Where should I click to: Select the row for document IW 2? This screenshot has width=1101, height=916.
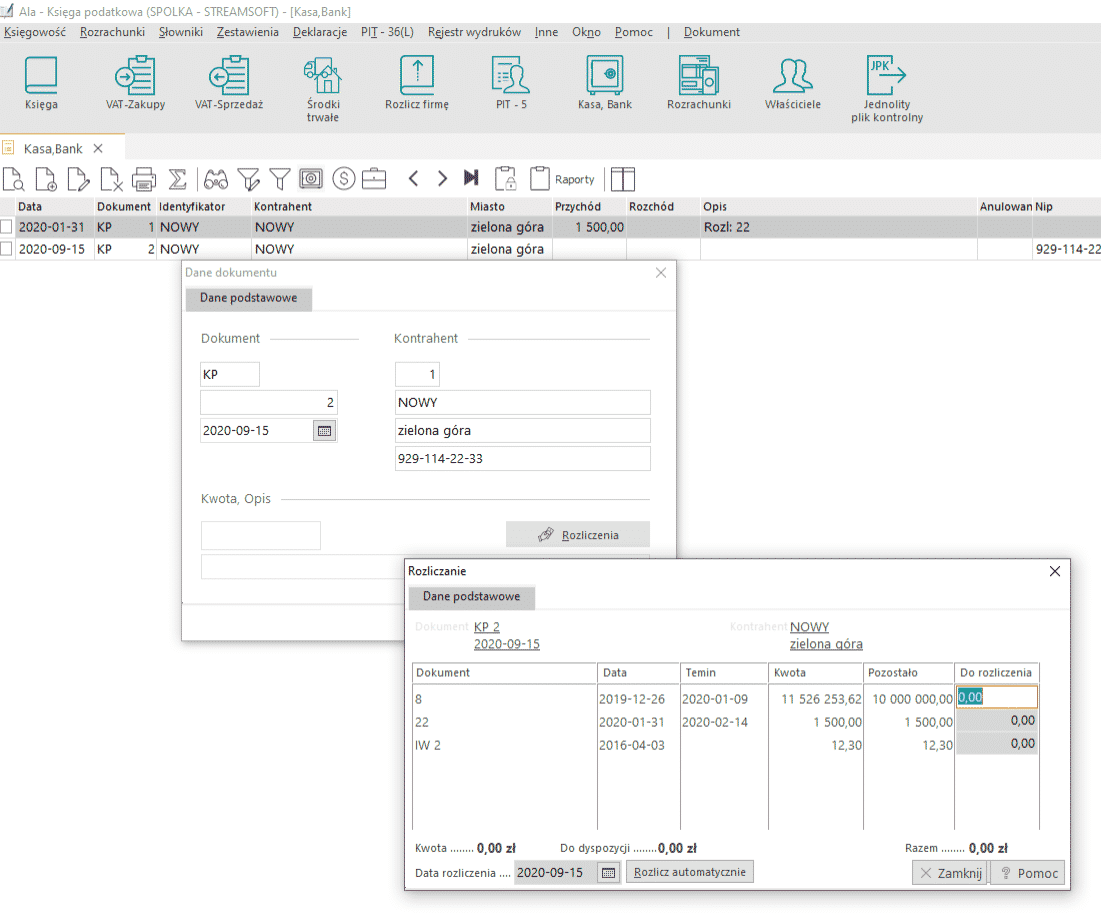(725, 745)
